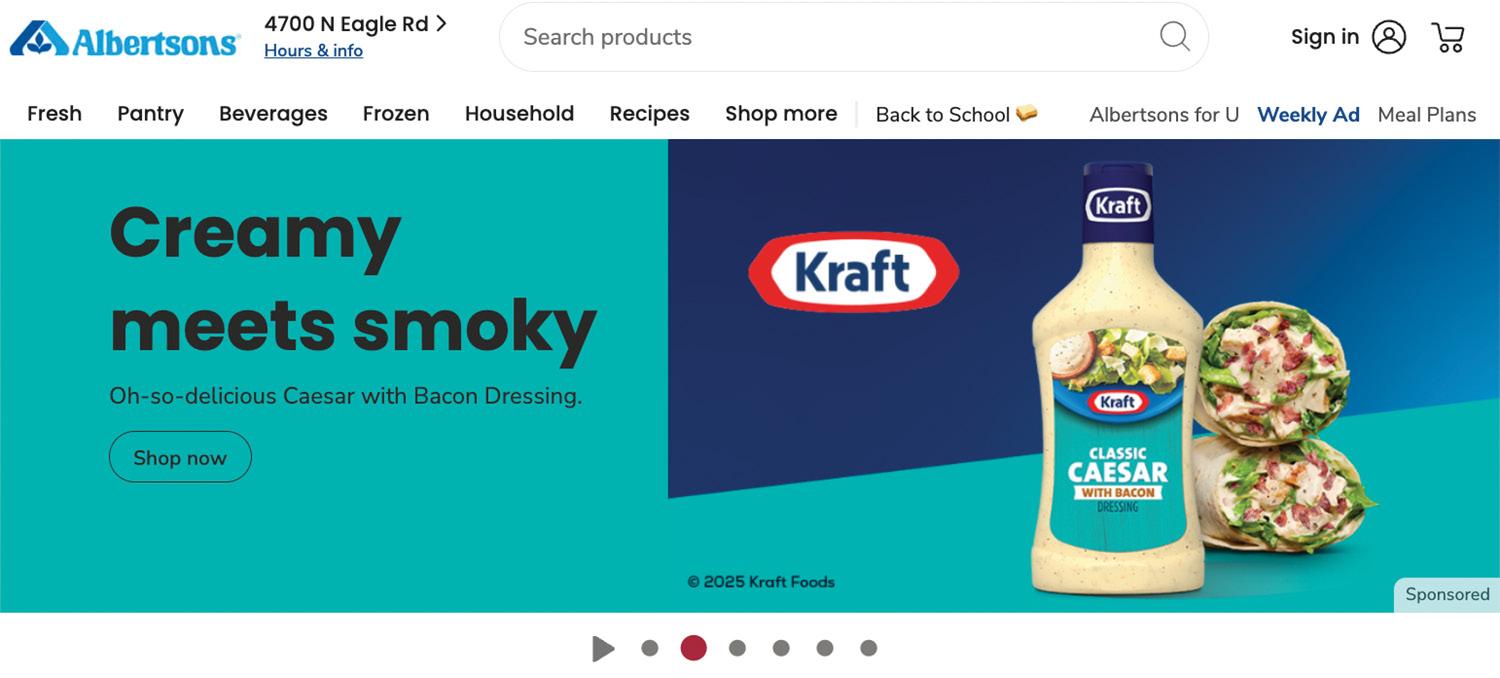
Task: Play the banner carousel
Action: (602, 648)
